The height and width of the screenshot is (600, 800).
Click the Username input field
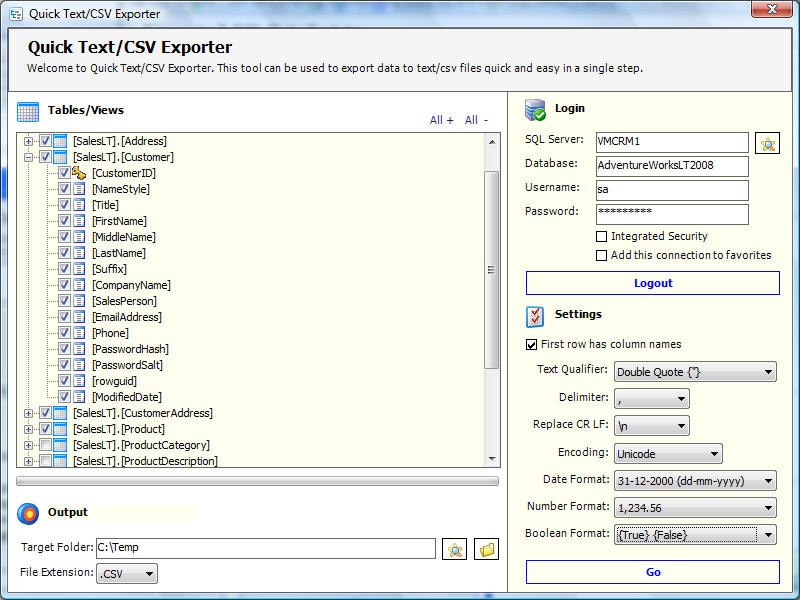[x=672, y=190]
